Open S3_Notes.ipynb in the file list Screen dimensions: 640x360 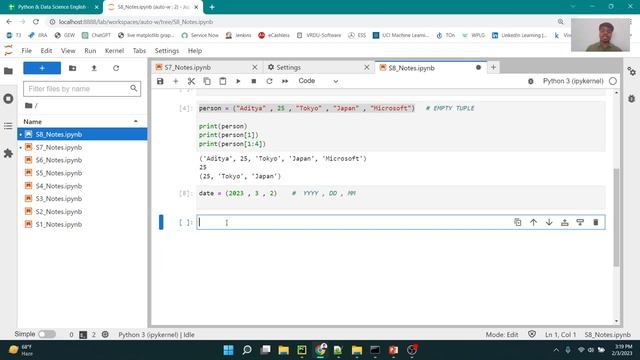click(x=82, y=199)
